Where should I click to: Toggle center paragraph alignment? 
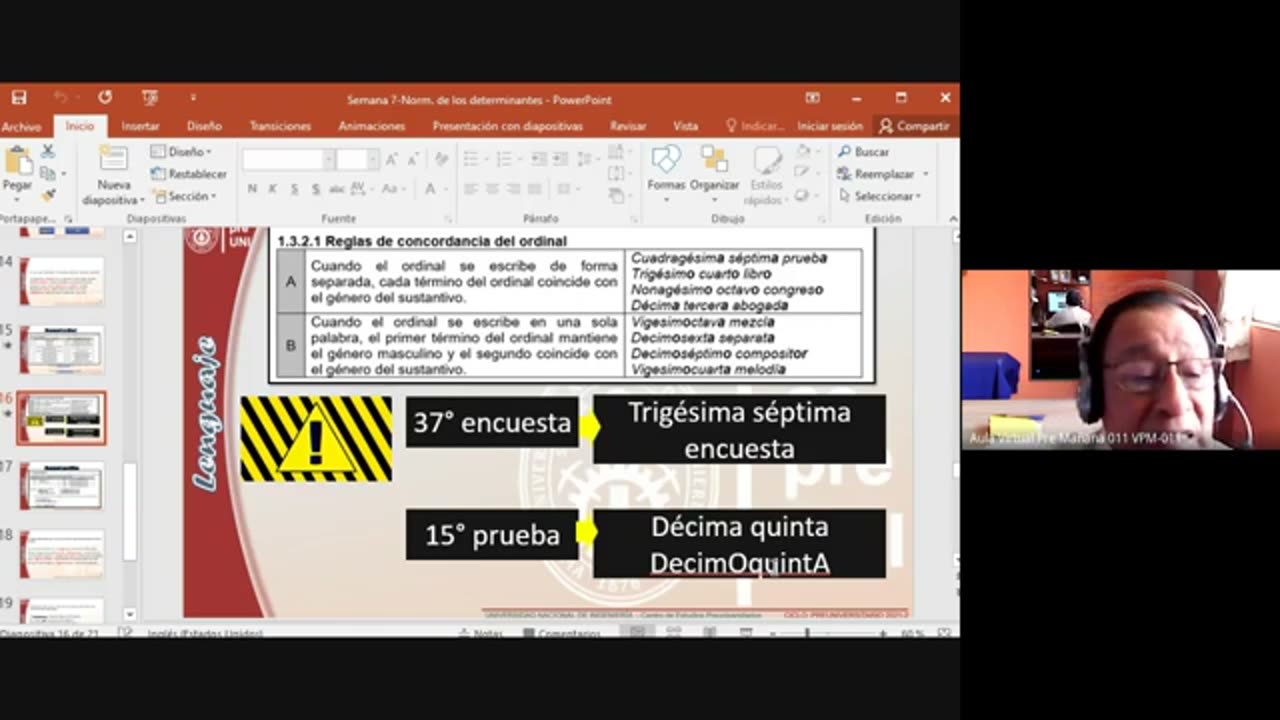(x=491, y=189)
